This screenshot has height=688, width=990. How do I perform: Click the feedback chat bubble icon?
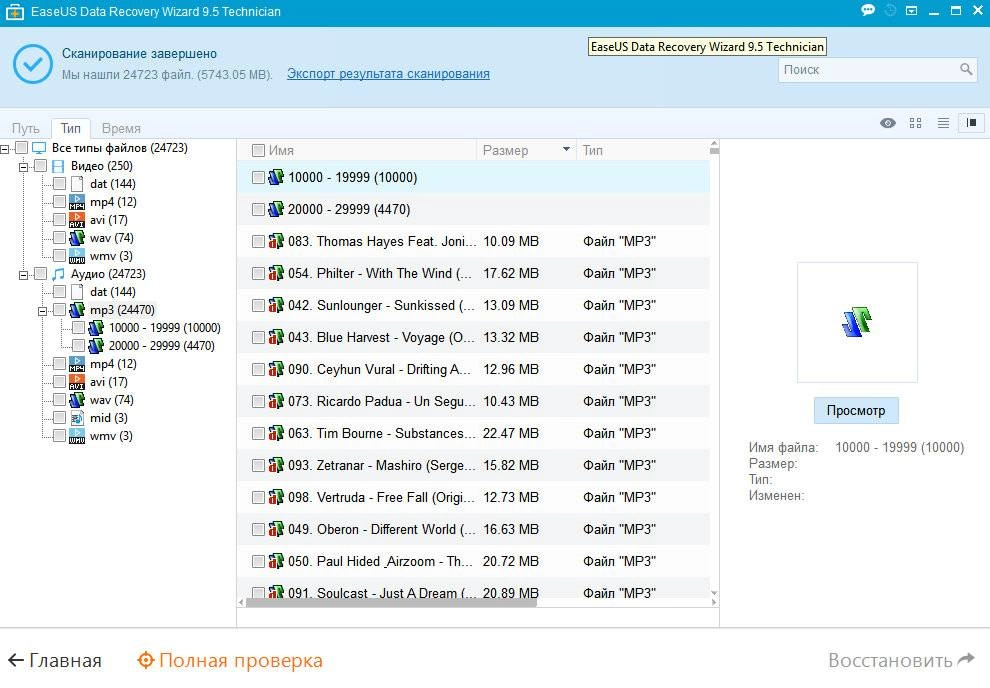coord(868,10)
